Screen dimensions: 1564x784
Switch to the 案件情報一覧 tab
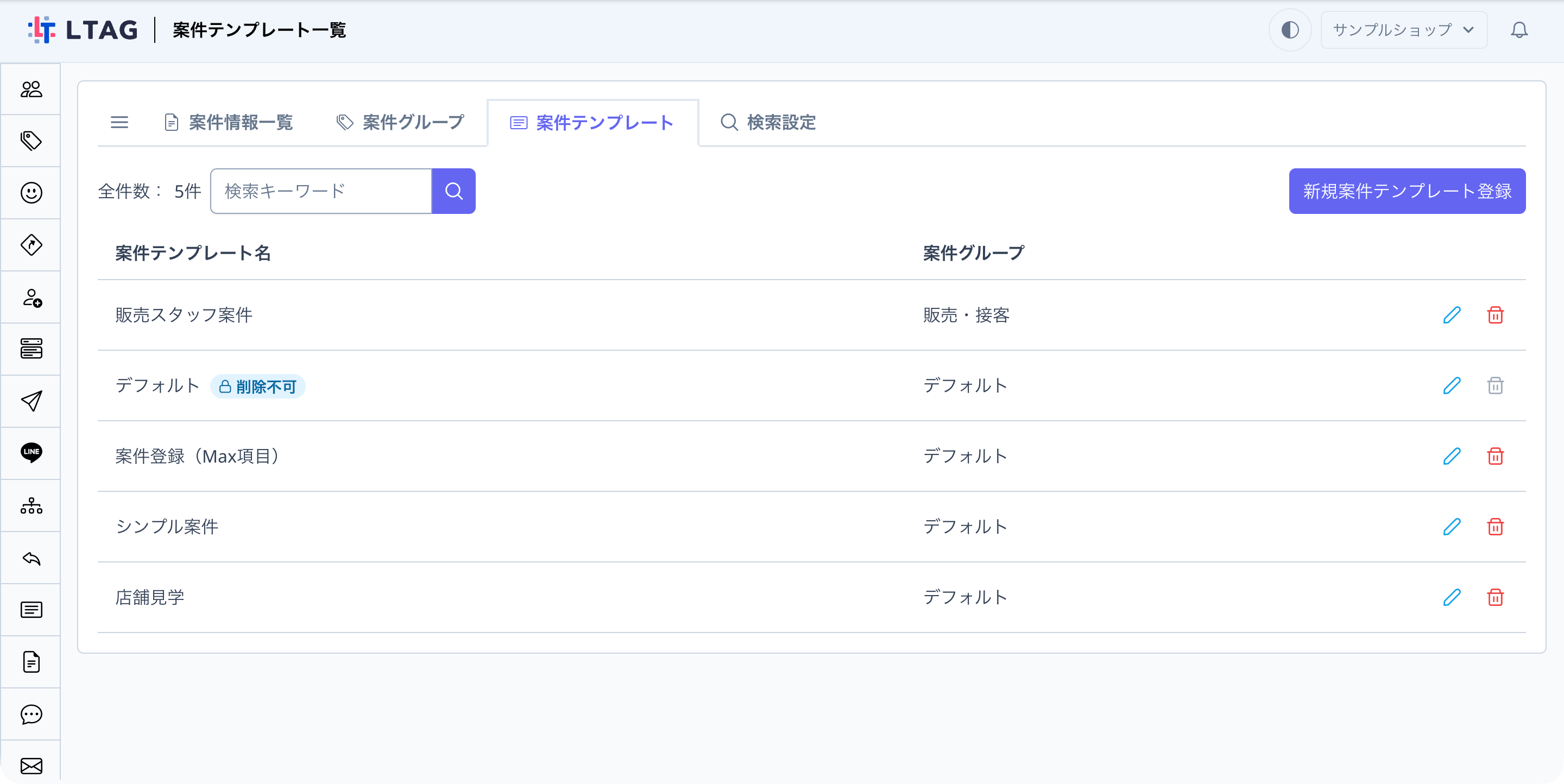pyautogui.click(x=229, y=123)
